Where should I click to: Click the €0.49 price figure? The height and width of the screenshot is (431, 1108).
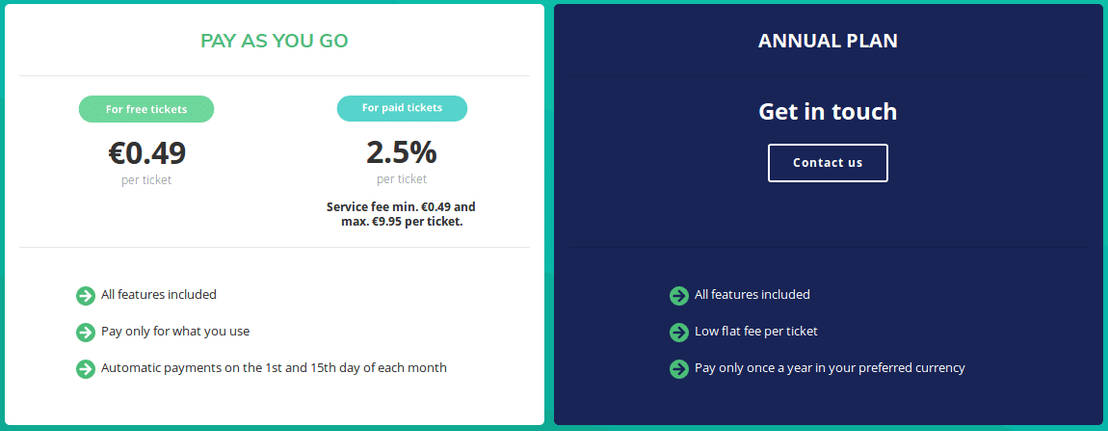pyautogui.click(x=147, y=153)
